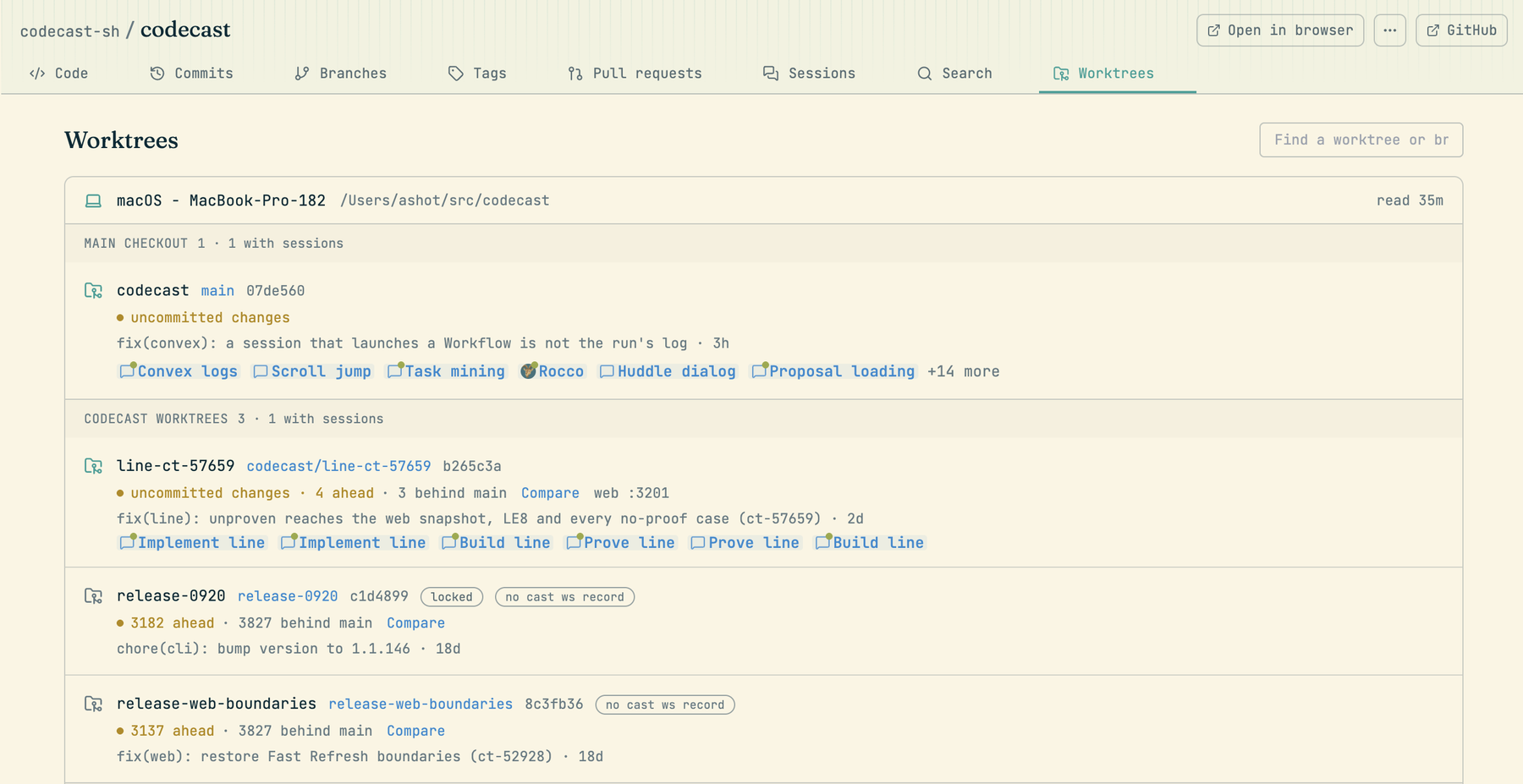Open the last Build line session
This screenshot has height=784, width=1523.
click(869, 543)
